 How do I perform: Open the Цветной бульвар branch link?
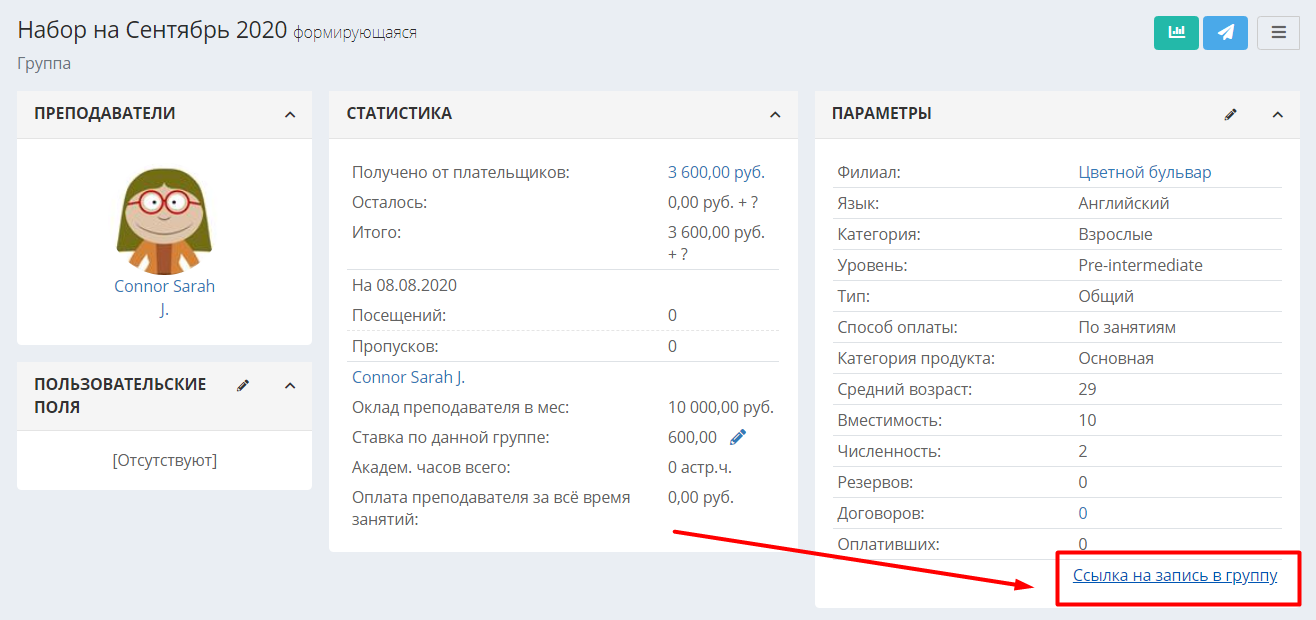click(x=1145, y=172)
